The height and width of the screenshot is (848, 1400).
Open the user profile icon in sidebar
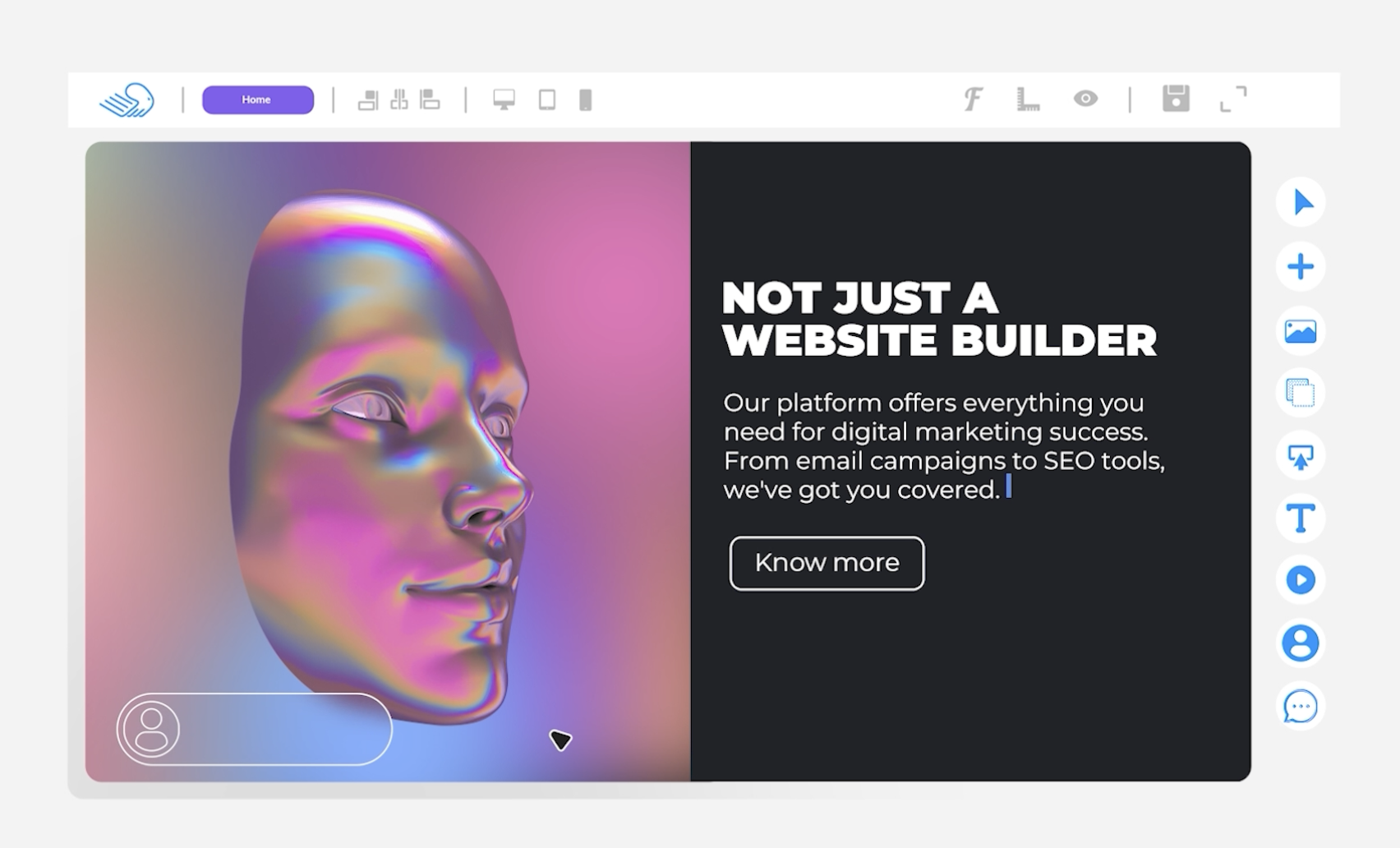coord(1301,643)
